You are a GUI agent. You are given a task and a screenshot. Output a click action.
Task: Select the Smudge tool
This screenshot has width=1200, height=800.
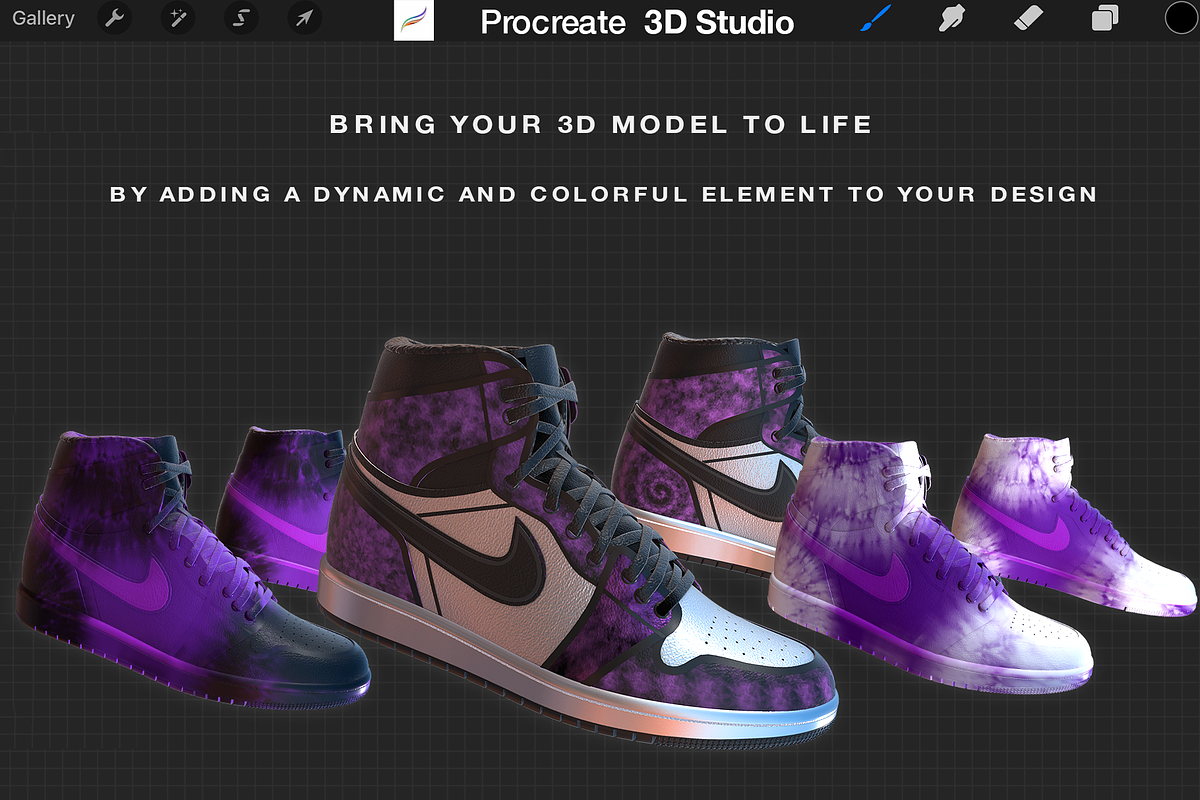(x=952, y=19)
